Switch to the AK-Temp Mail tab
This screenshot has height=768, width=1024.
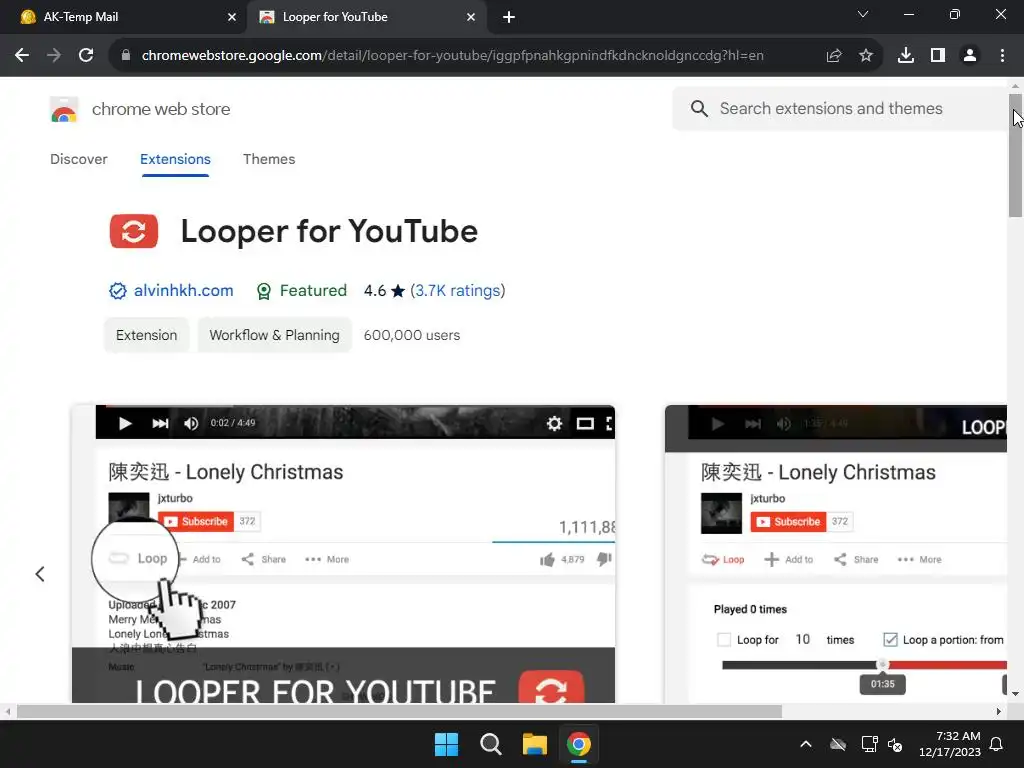click(124, 17)
